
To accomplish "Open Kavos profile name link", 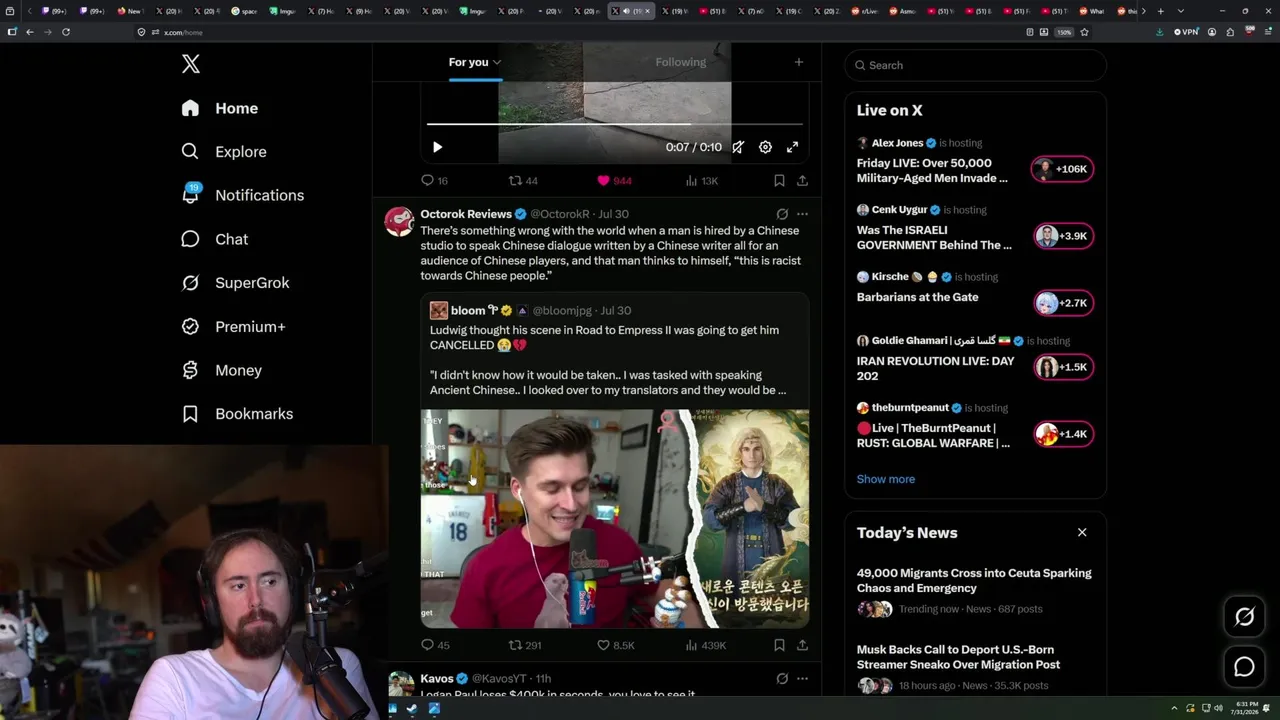I will point(437,679).
